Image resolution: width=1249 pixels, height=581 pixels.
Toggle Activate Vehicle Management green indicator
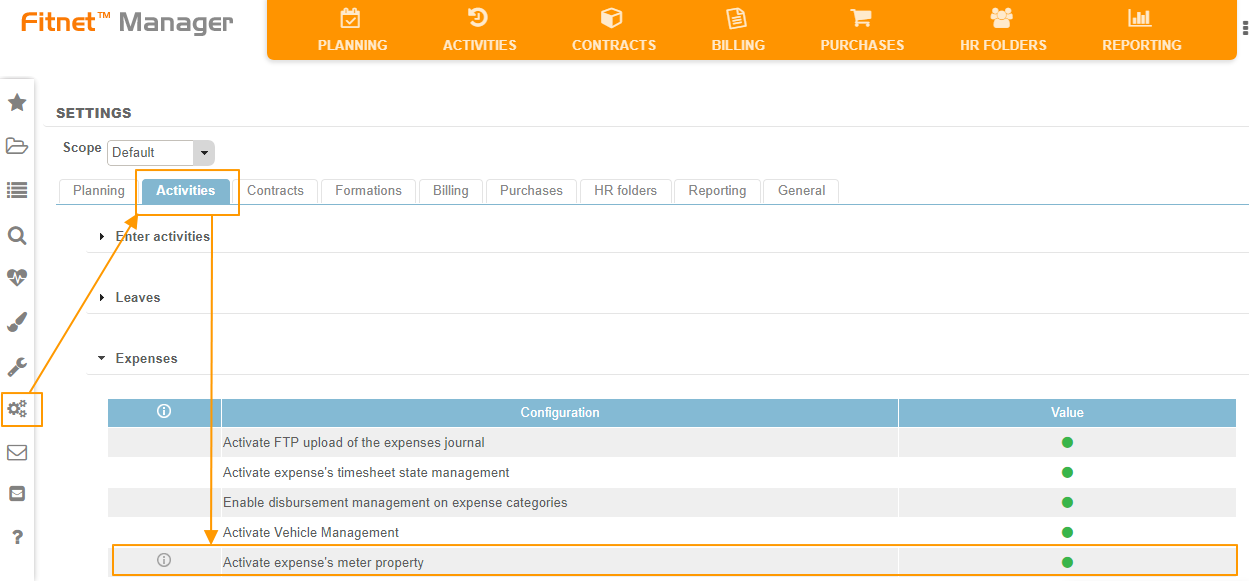coord(1067,533)
